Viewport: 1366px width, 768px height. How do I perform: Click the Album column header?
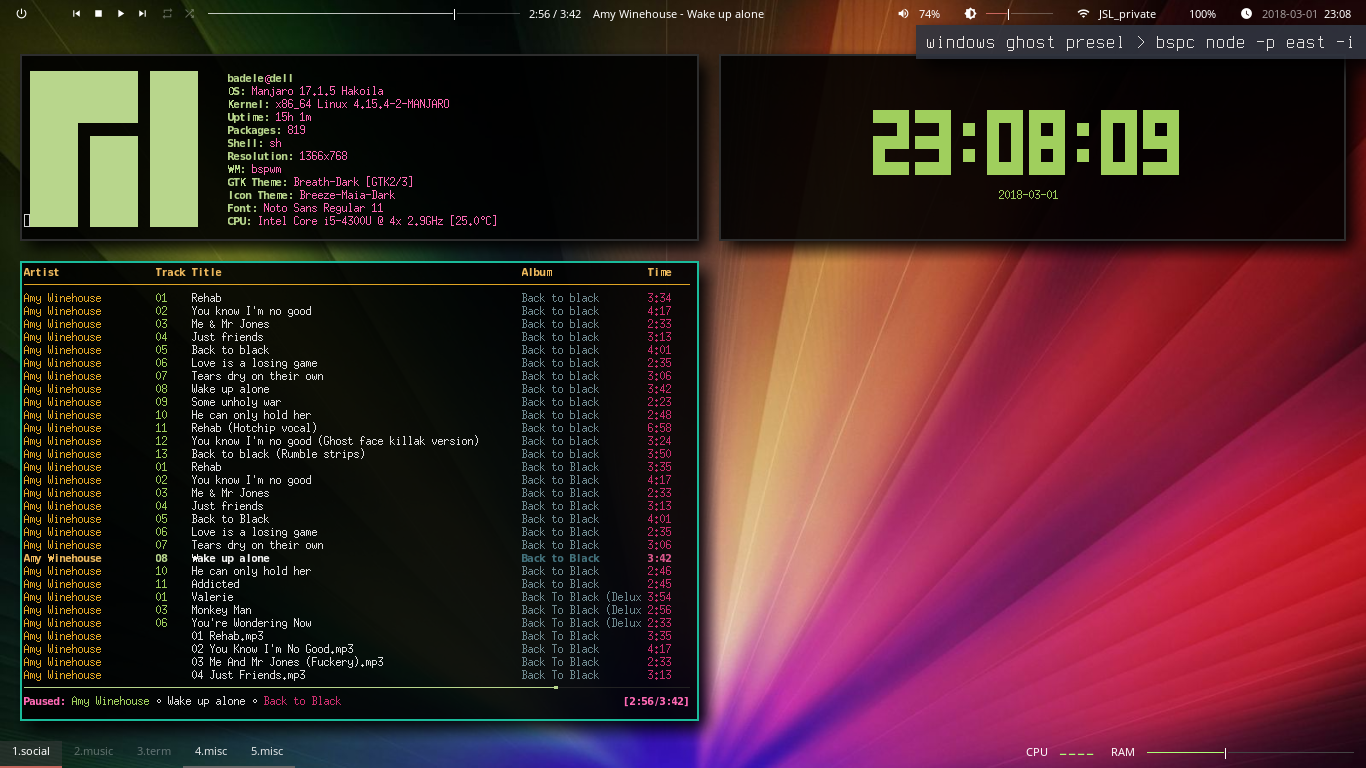(x=537, y=272)
